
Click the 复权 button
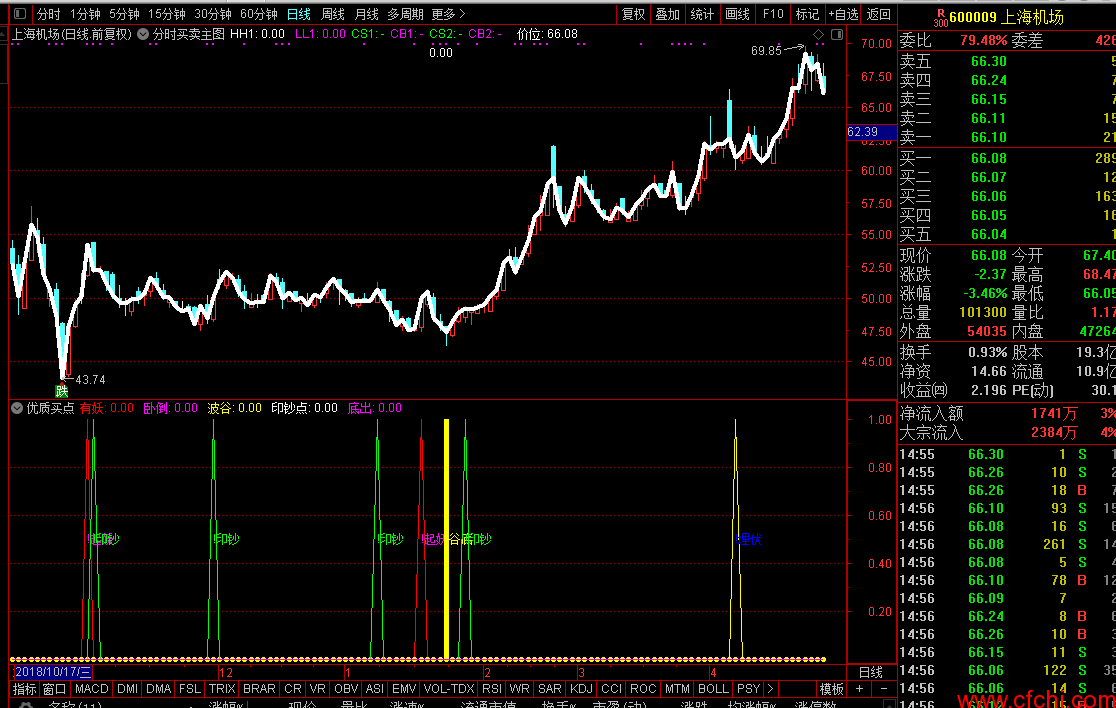[633, 14]
